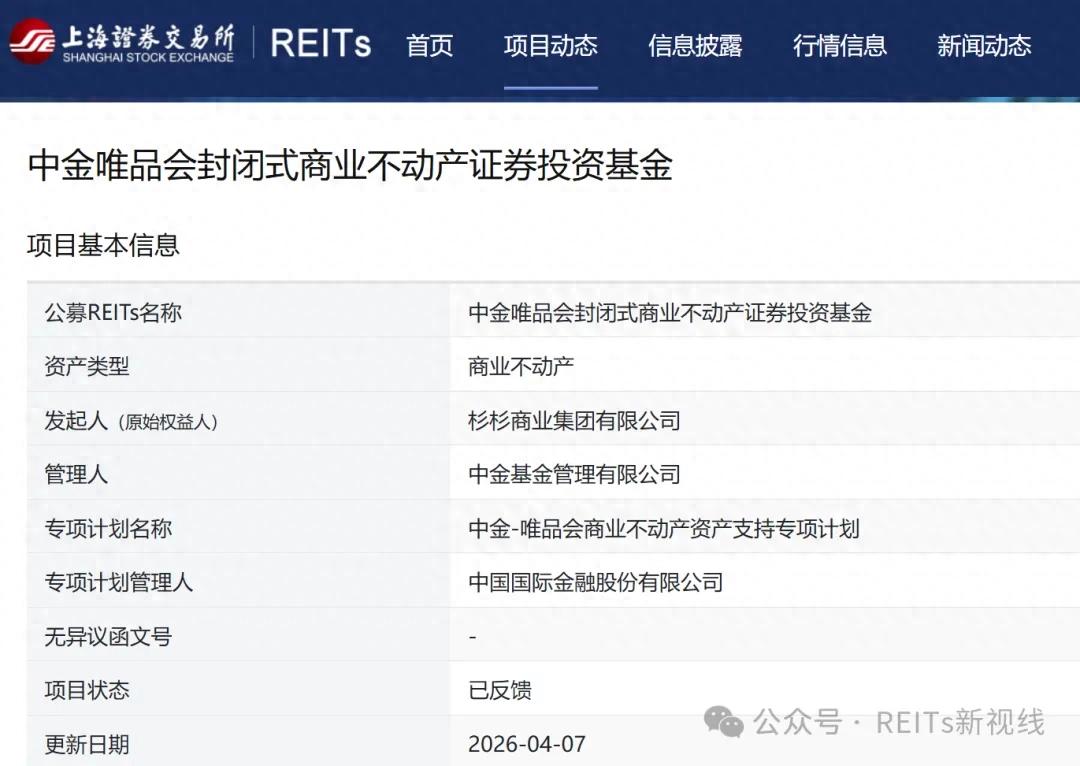Open the 信息披露 menu
The height and width of the screenshot is (766, 1080).
coord(695,45)
